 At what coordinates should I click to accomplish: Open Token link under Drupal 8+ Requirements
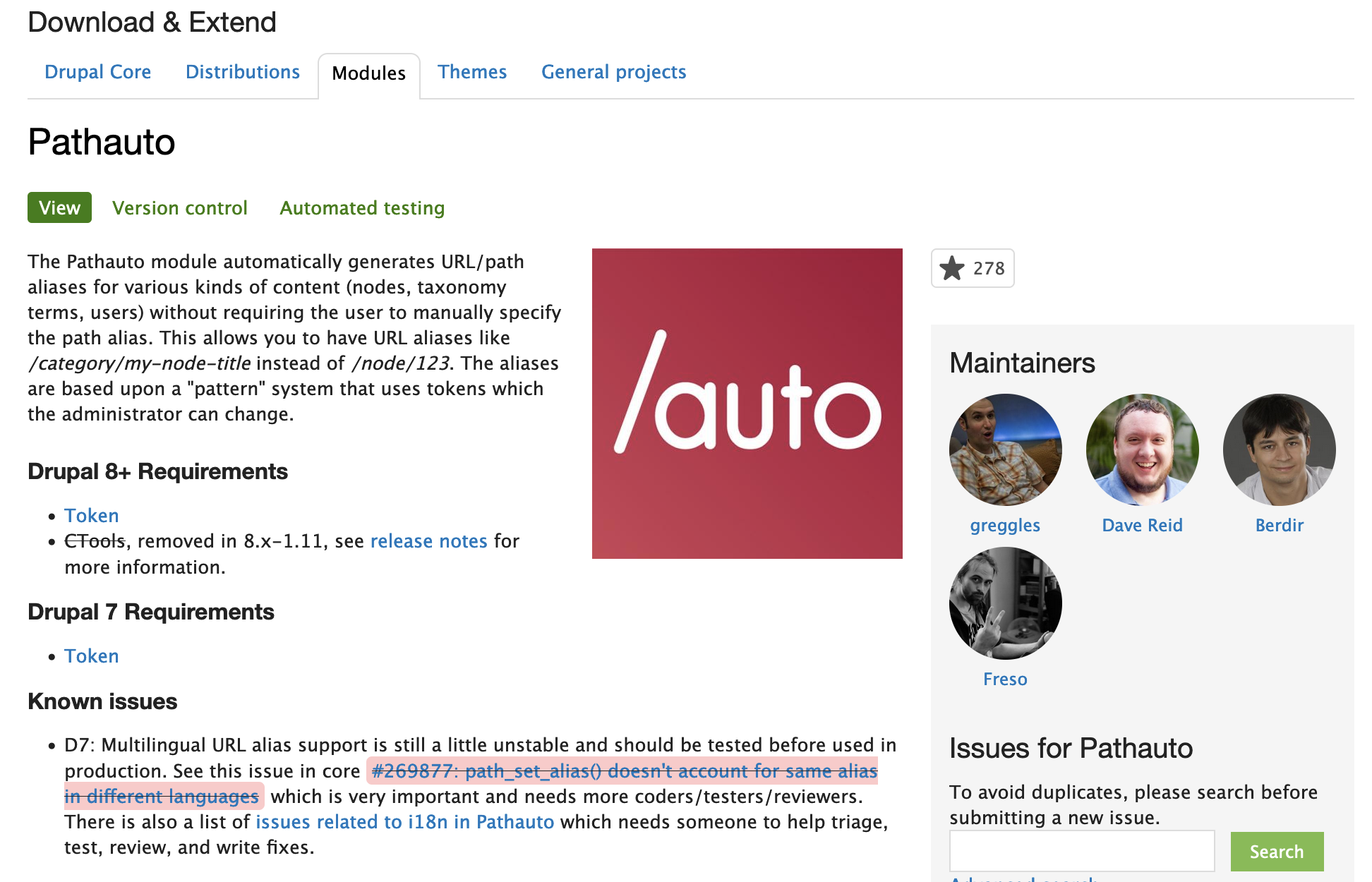click(92, 516)
